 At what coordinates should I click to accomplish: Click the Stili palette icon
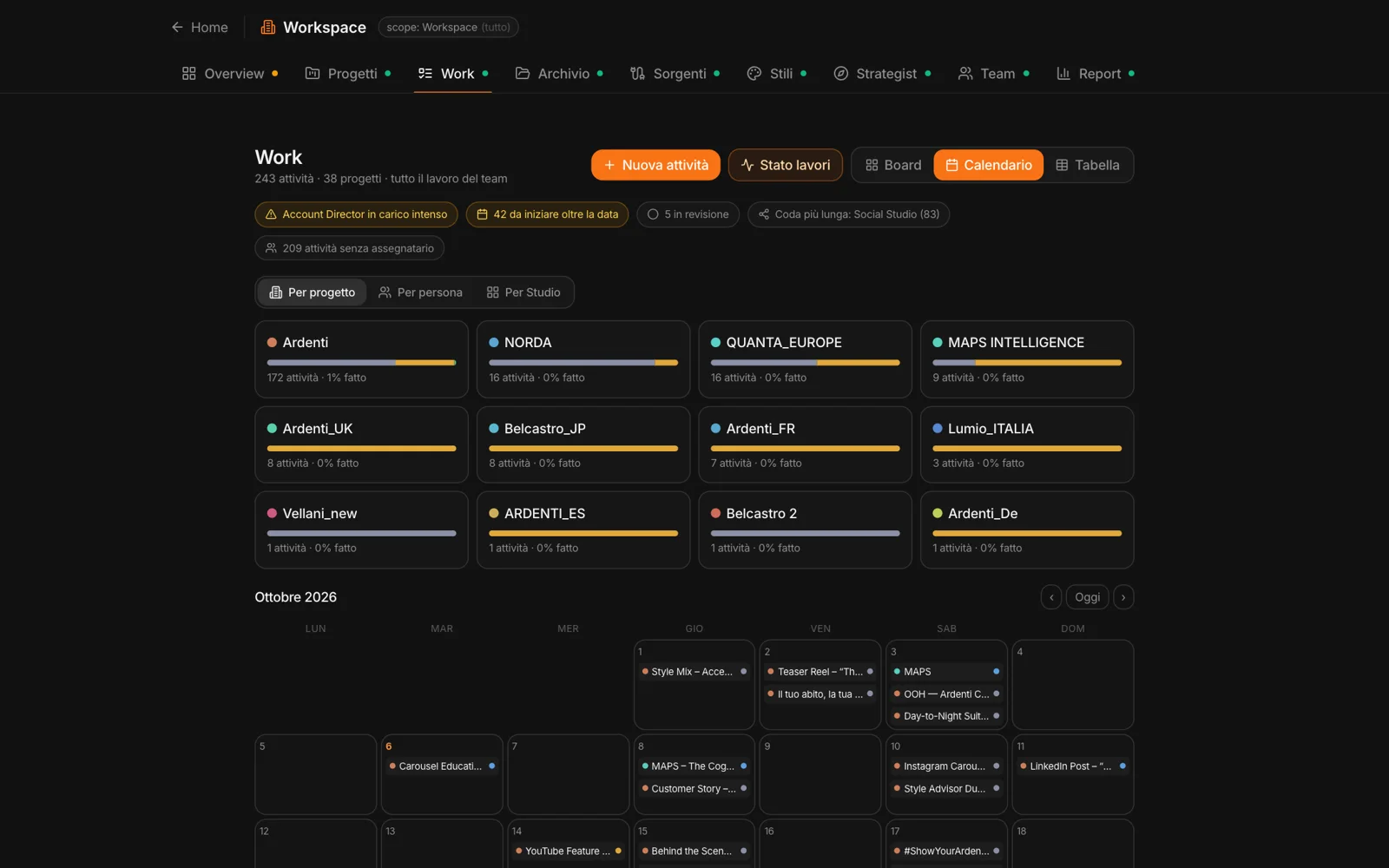coord(754,74)
